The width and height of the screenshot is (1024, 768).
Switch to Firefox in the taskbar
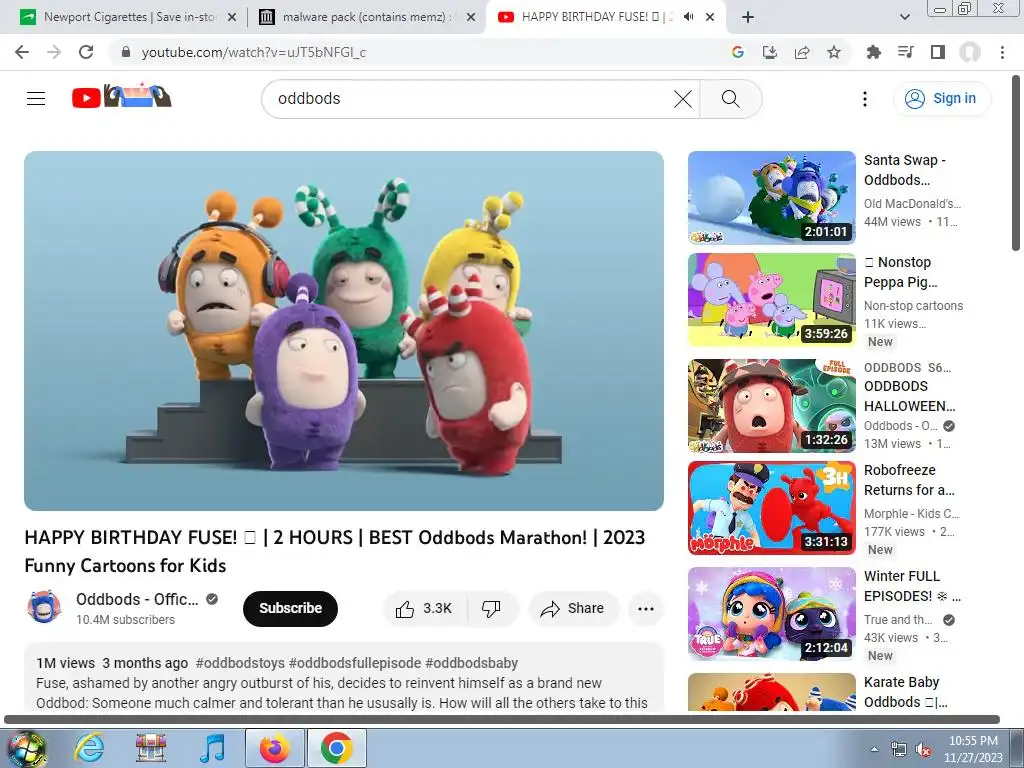[274, 748]
